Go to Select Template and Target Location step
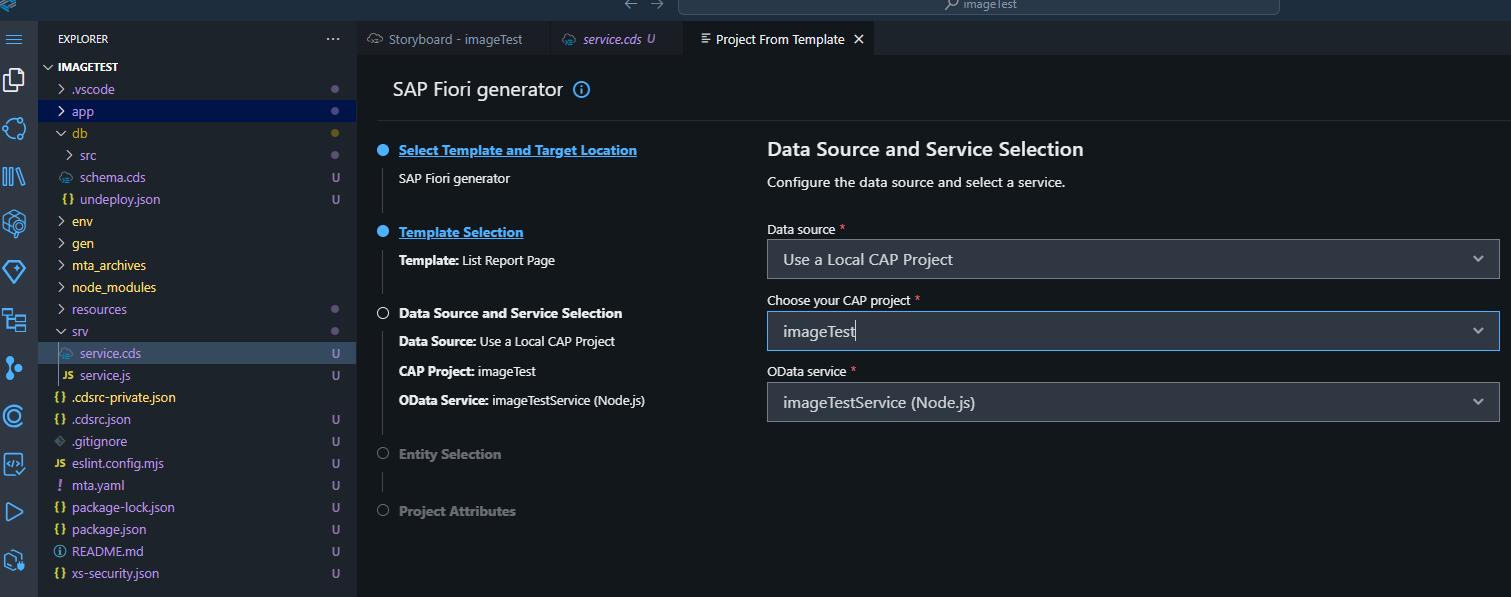The image size is (1511, 597). [517, 150]
